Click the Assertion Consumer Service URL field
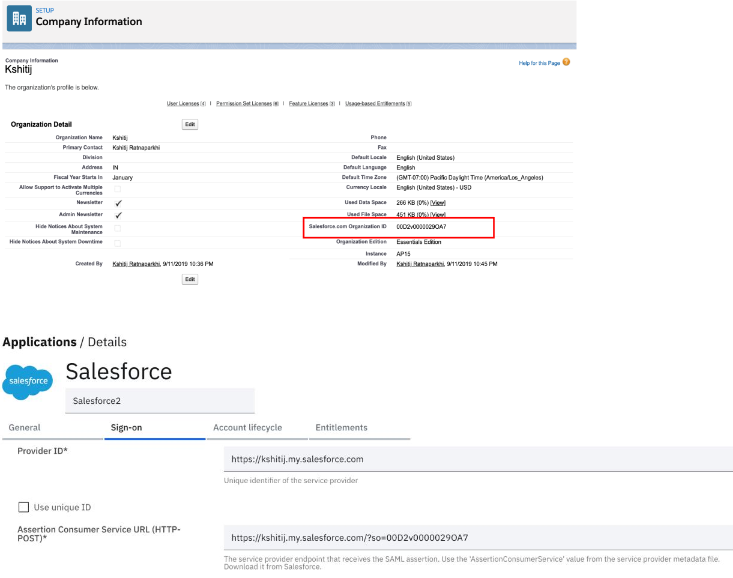 pos(478,538)
